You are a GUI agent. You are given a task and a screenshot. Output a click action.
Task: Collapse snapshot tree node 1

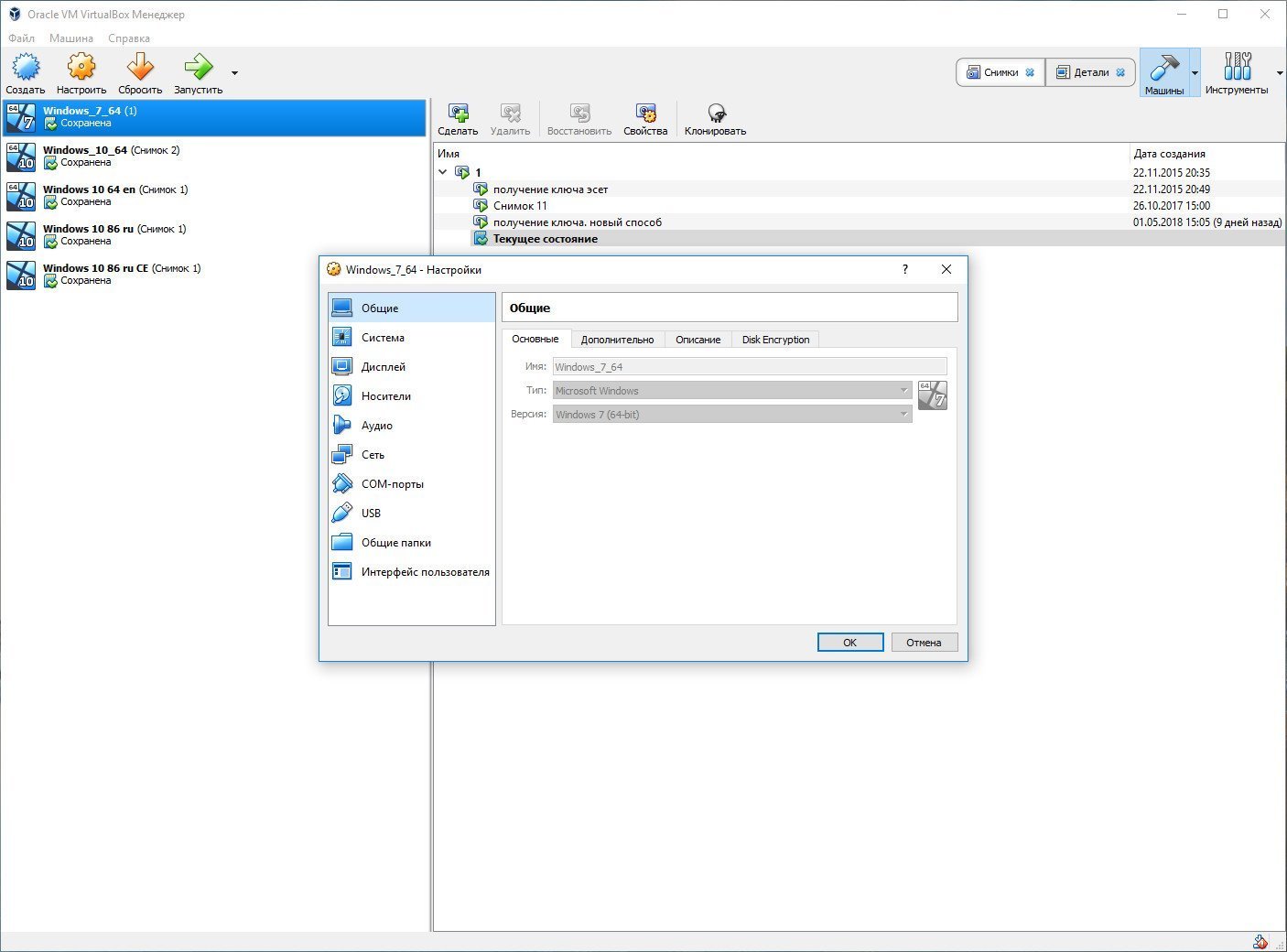click(443, 172)
